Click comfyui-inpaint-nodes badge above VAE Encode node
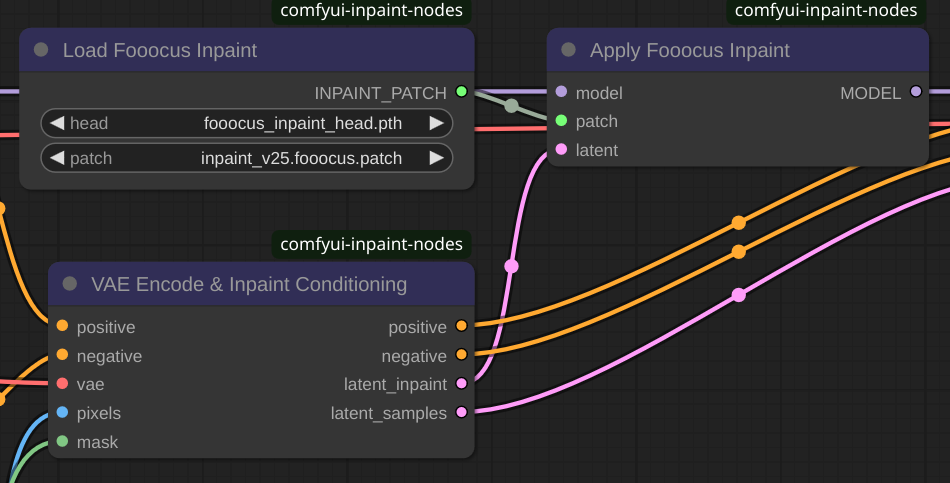The height and width of the screenshot is (483, 950). [x=371, y=244]
